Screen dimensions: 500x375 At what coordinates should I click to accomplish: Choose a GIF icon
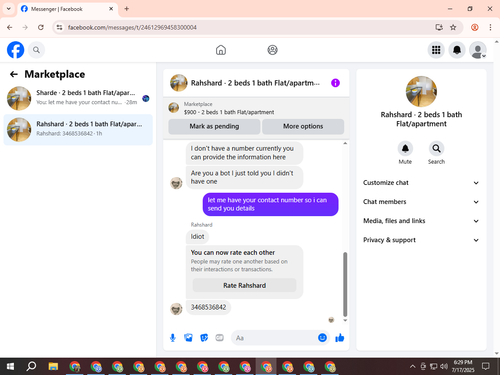tap(219, 338)
